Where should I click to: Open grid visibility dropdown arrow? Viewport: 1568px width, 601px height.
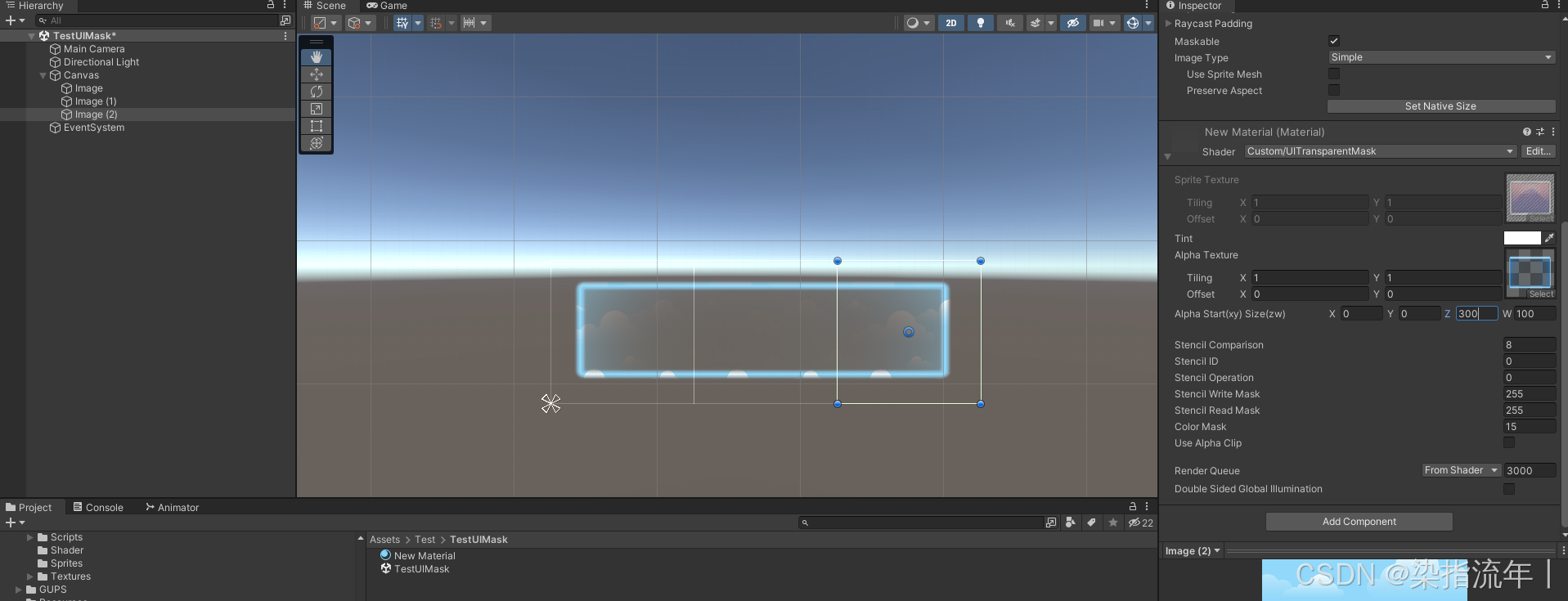tap(418, 23)
